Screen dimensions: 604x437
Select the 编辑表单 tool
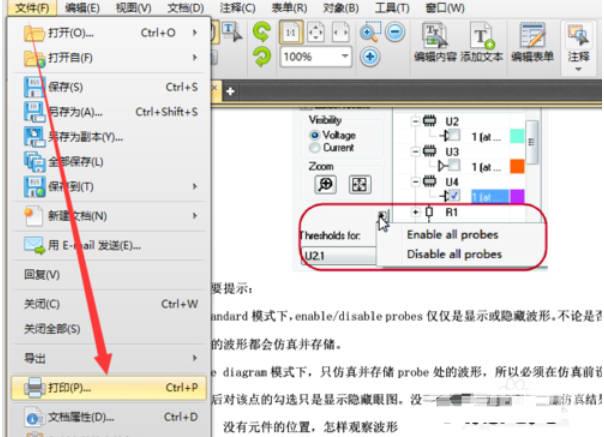coord(532,42)
